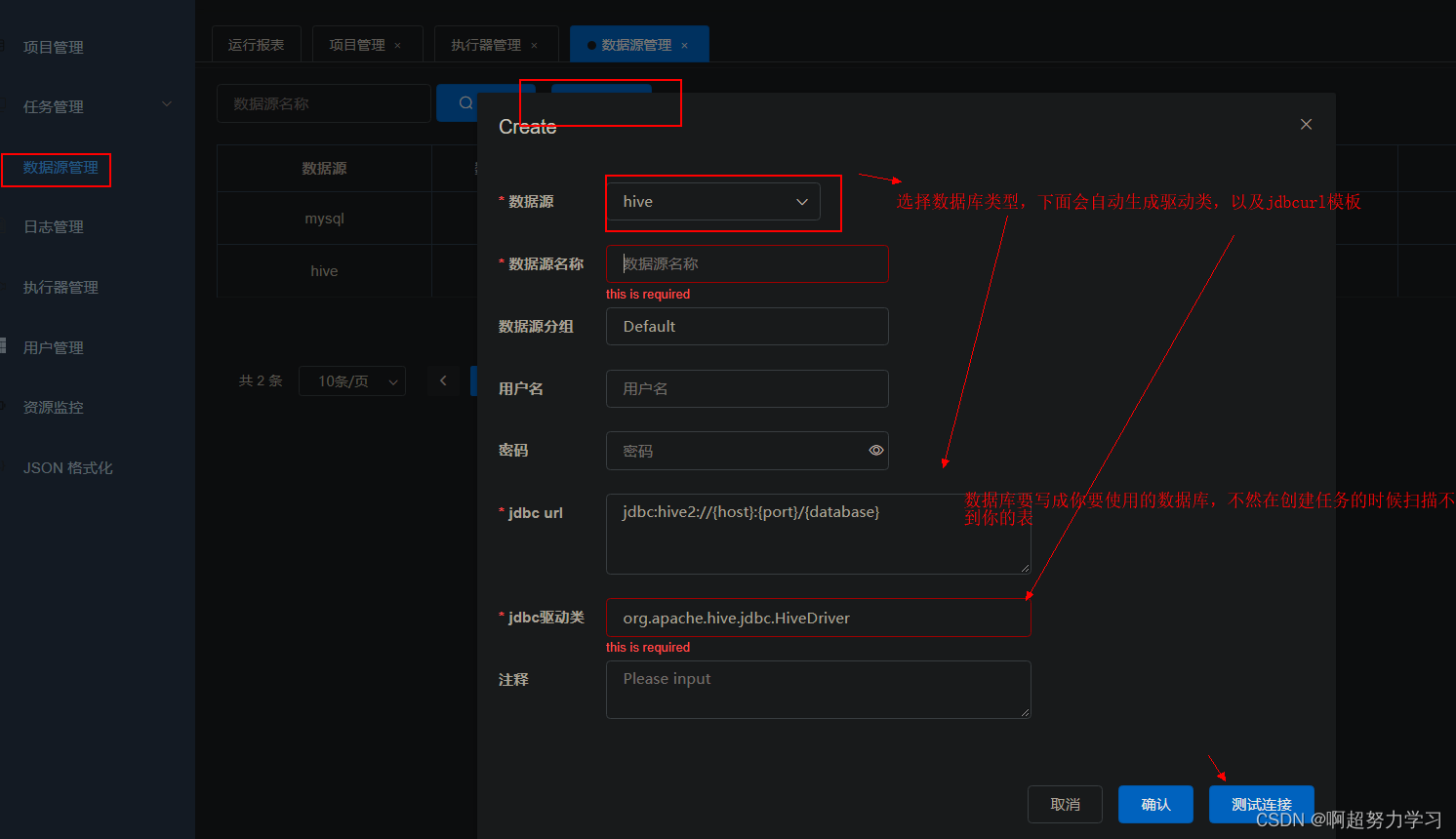
Task: Select the mysql row in the table
Action: [x=324, y=219]
